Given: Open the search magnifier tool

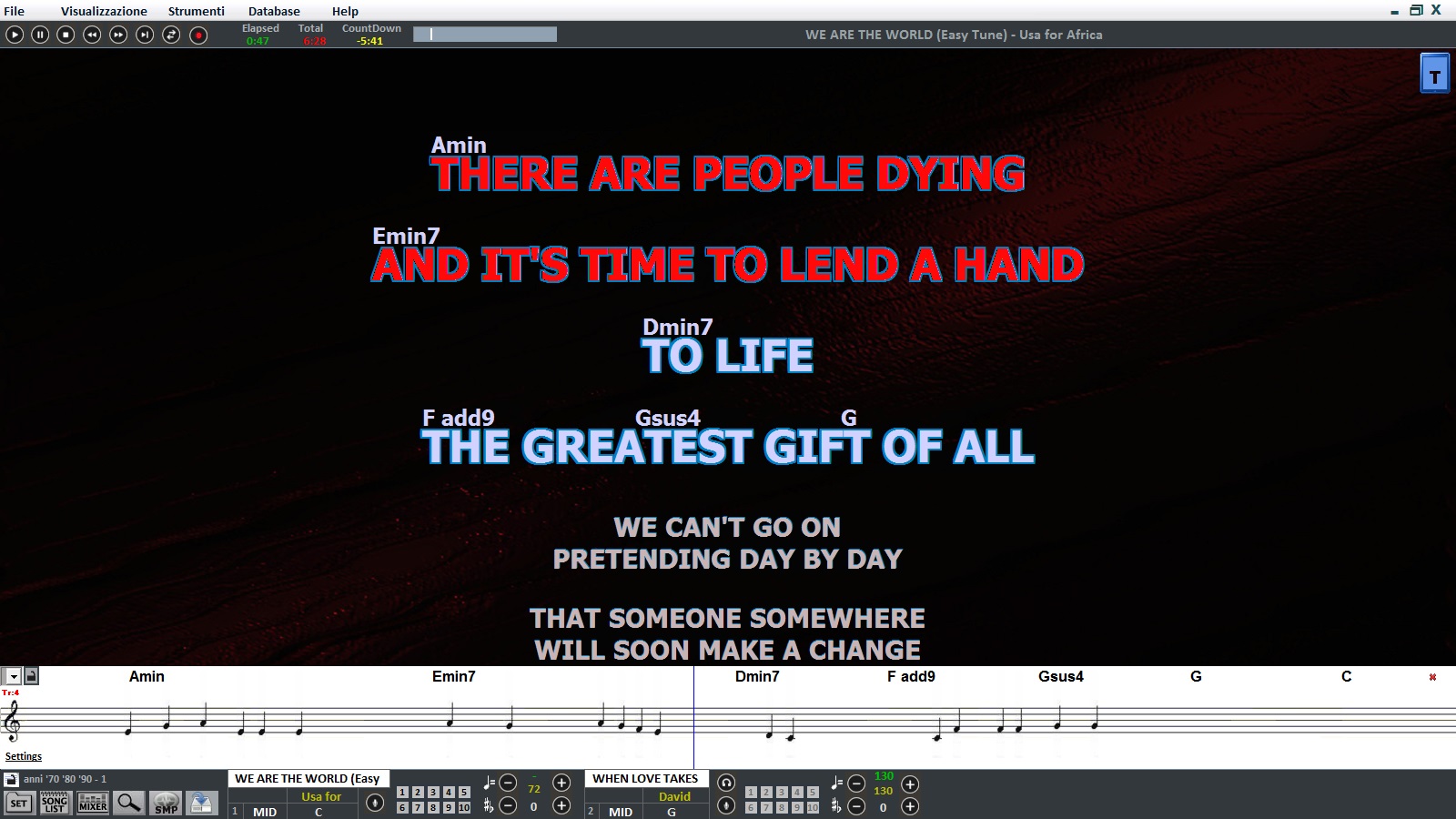Looking at the screenshot, I should pos(129,803).
